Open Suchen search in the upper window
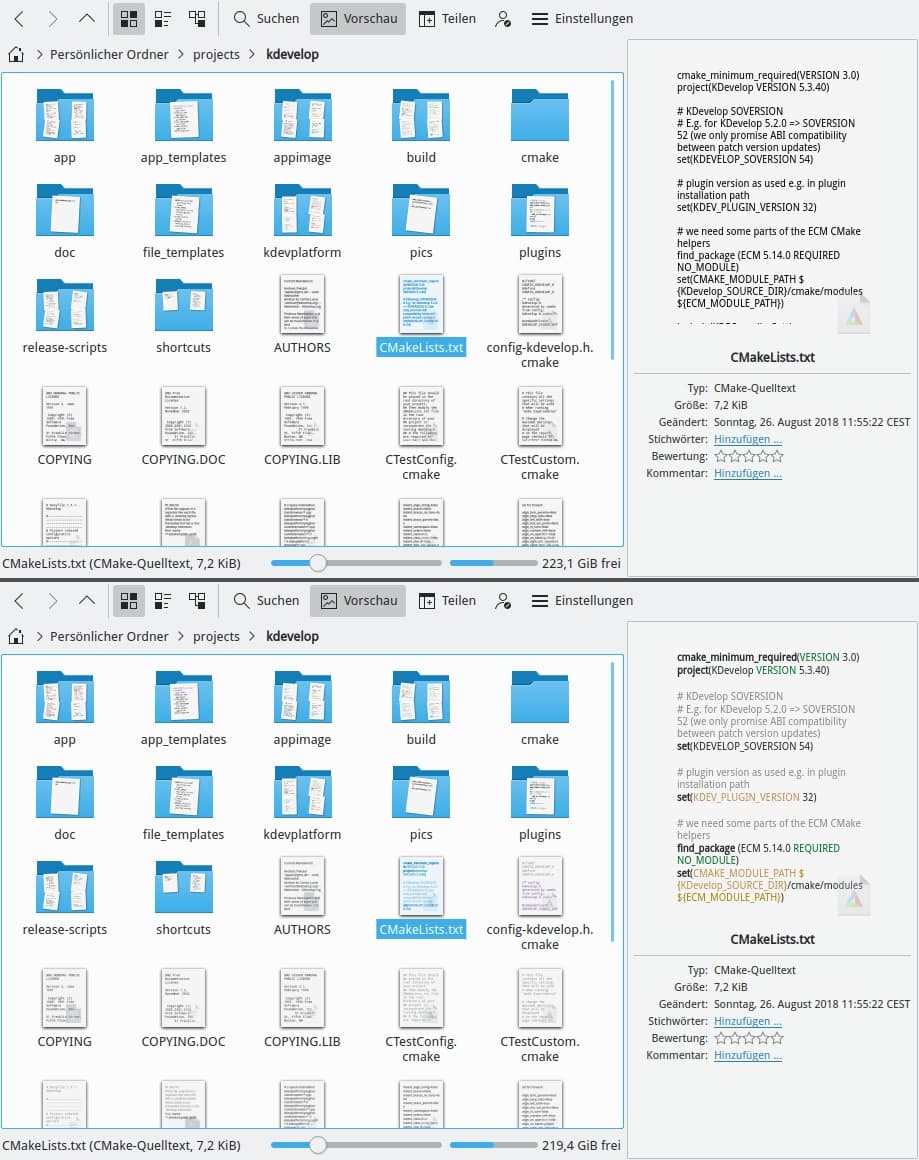This screenshot has width=919, height=1160. pyautogui.click(x=266, y=18)
